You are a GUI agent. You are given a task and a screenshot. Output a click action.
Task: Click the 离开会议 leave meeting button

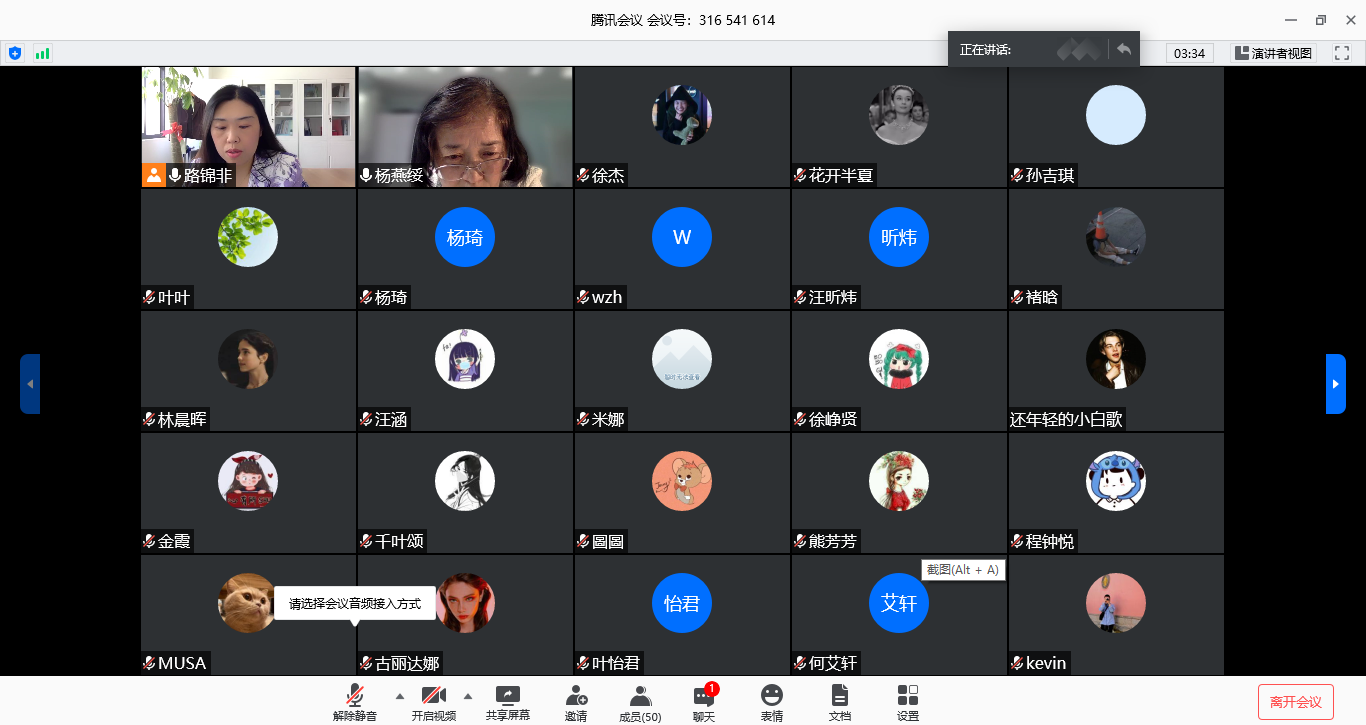click(1295, 702)
